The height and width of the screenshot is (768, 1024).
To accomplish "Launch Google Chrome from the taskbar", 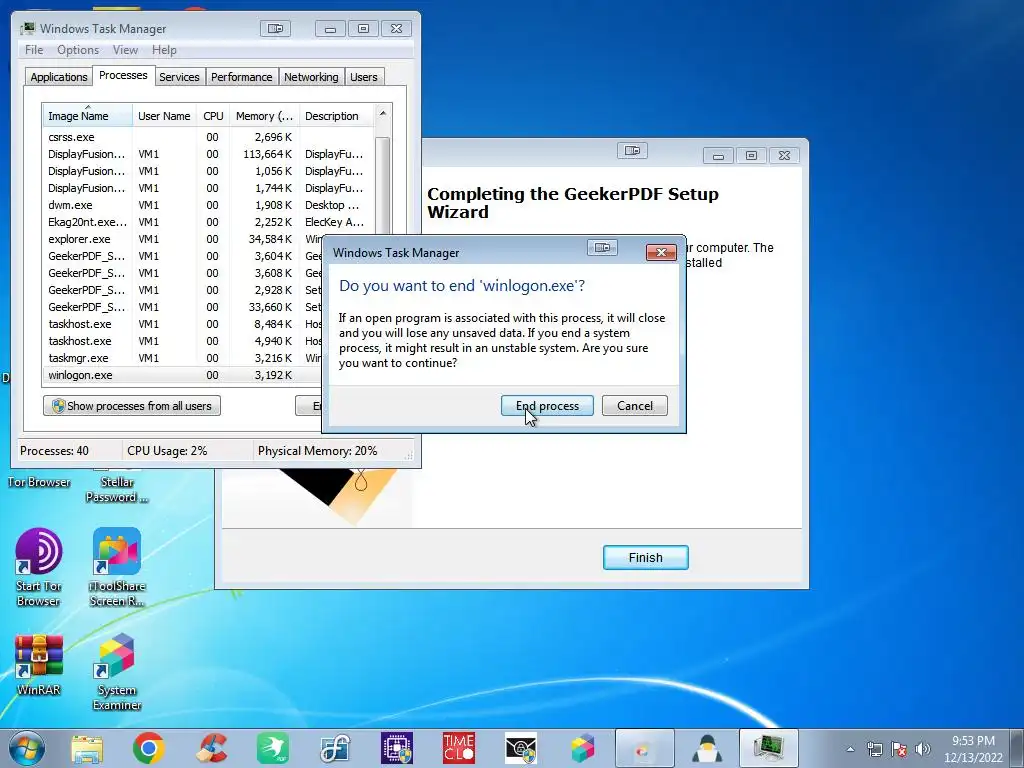I will click(148, 748).
